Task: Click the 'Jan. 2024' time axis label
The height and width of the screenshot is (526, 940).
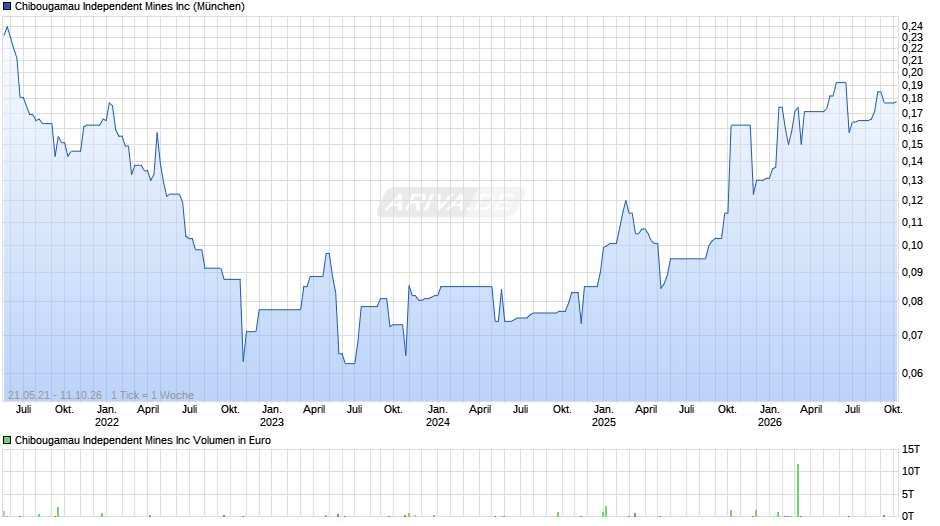Action: click(438, 416)
